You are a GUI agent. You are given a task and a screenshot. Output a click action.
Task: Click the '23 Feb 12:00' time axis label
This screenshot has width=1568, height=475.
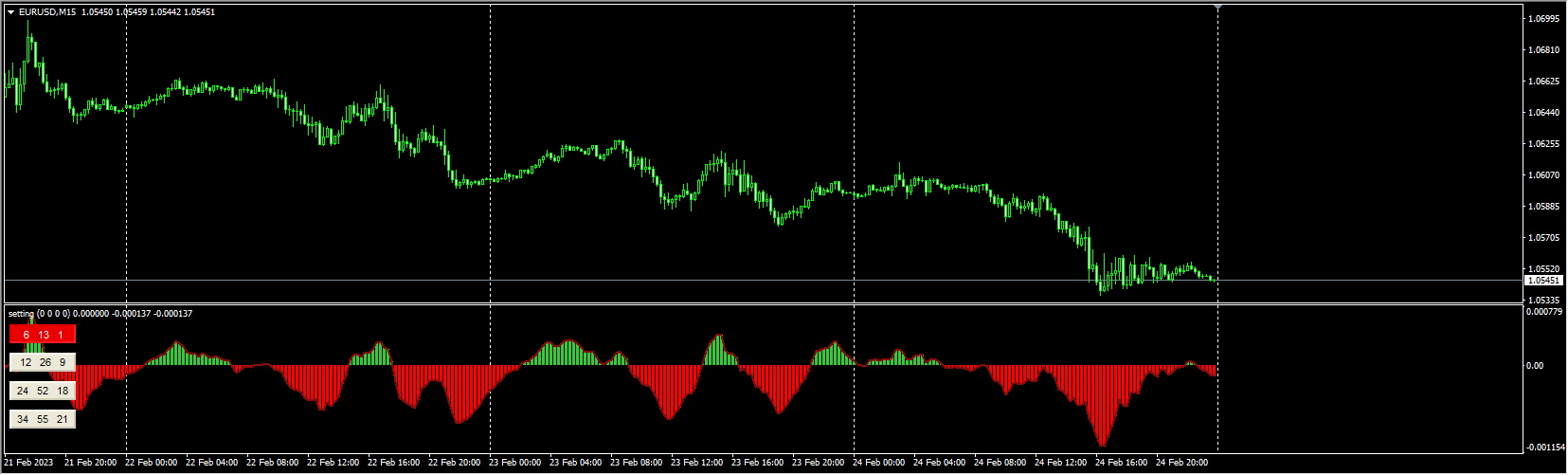(x=697, y=464)
